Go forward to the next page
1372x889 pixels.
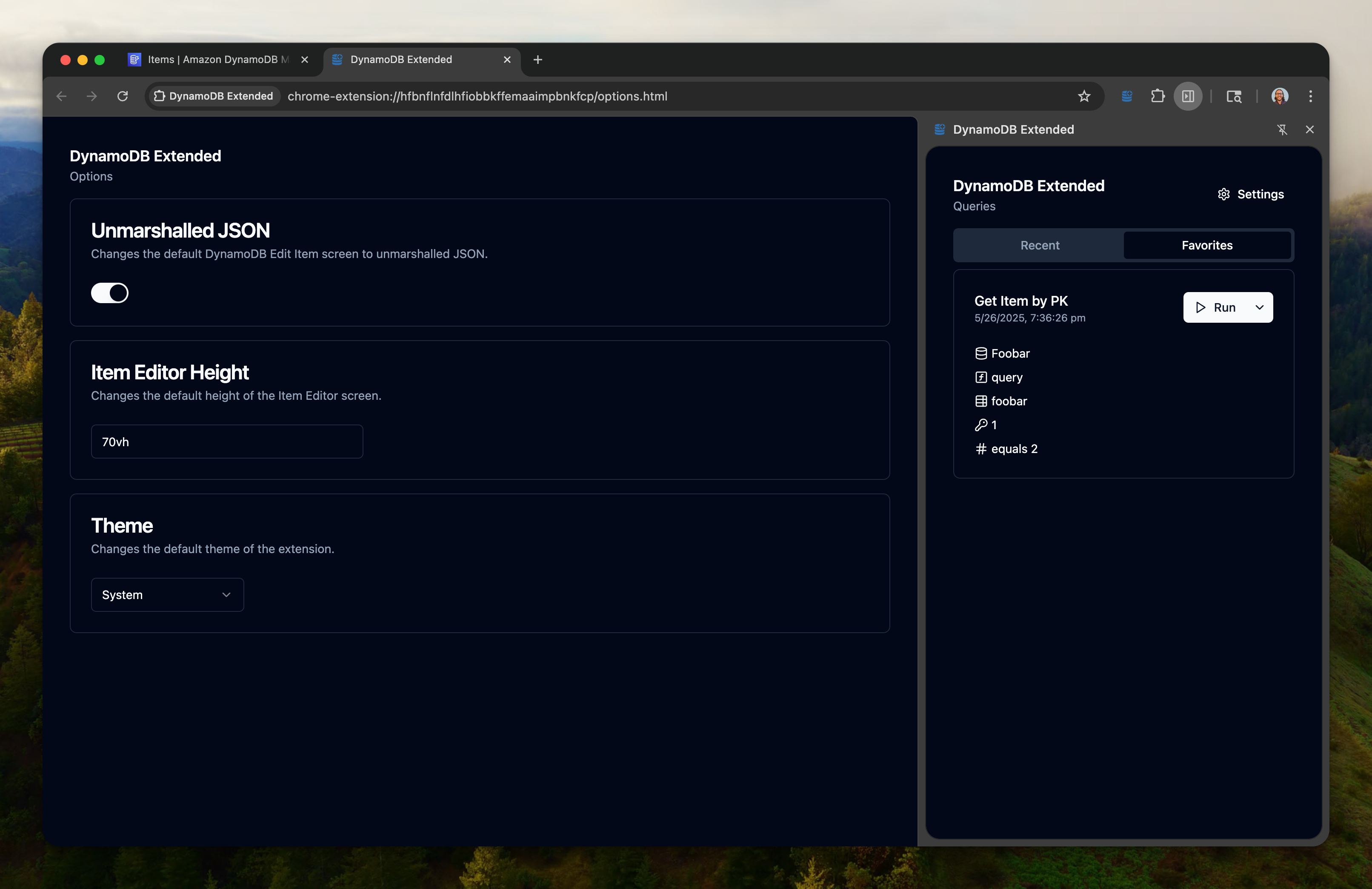point(91,96)
